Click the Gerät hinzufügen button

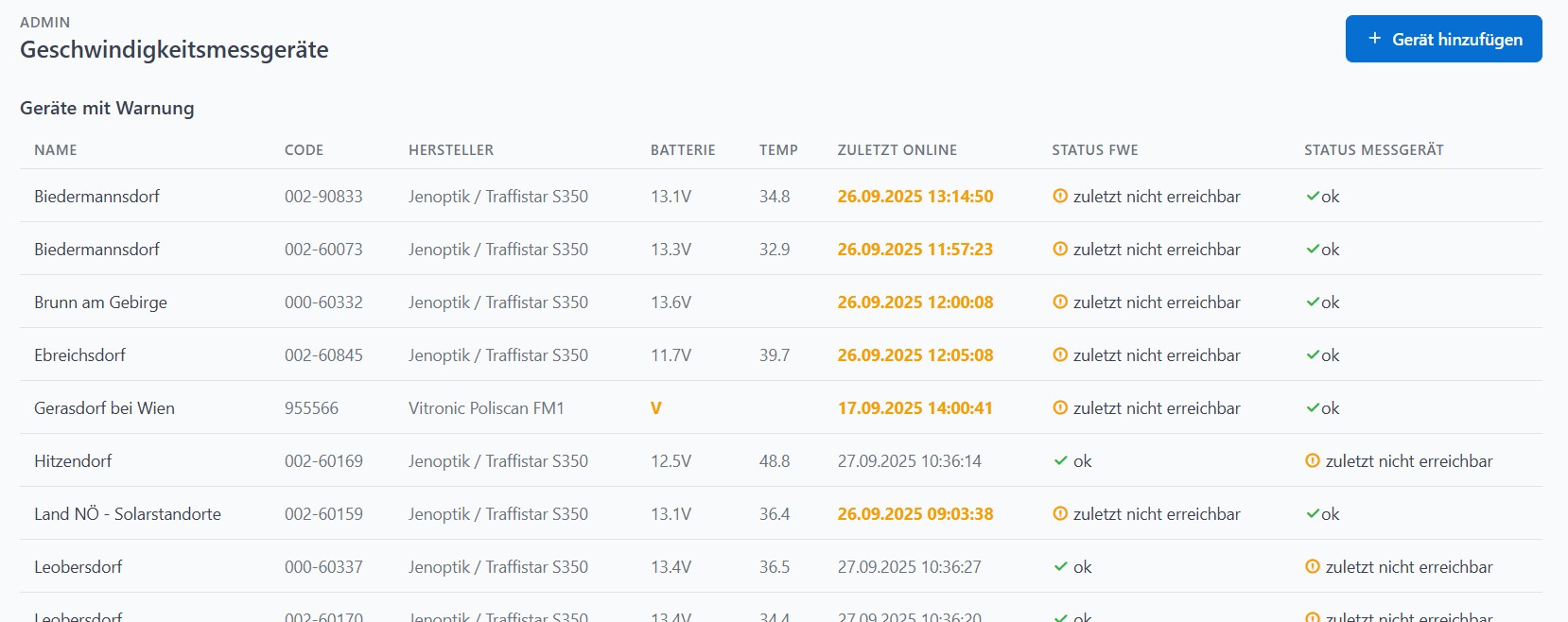(1443, 39)
